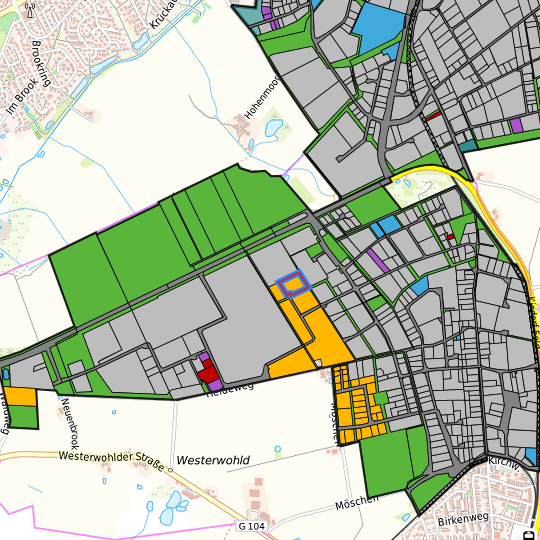
Task: Select the dark red parcel near Heideweg
Action: point(208,371)
